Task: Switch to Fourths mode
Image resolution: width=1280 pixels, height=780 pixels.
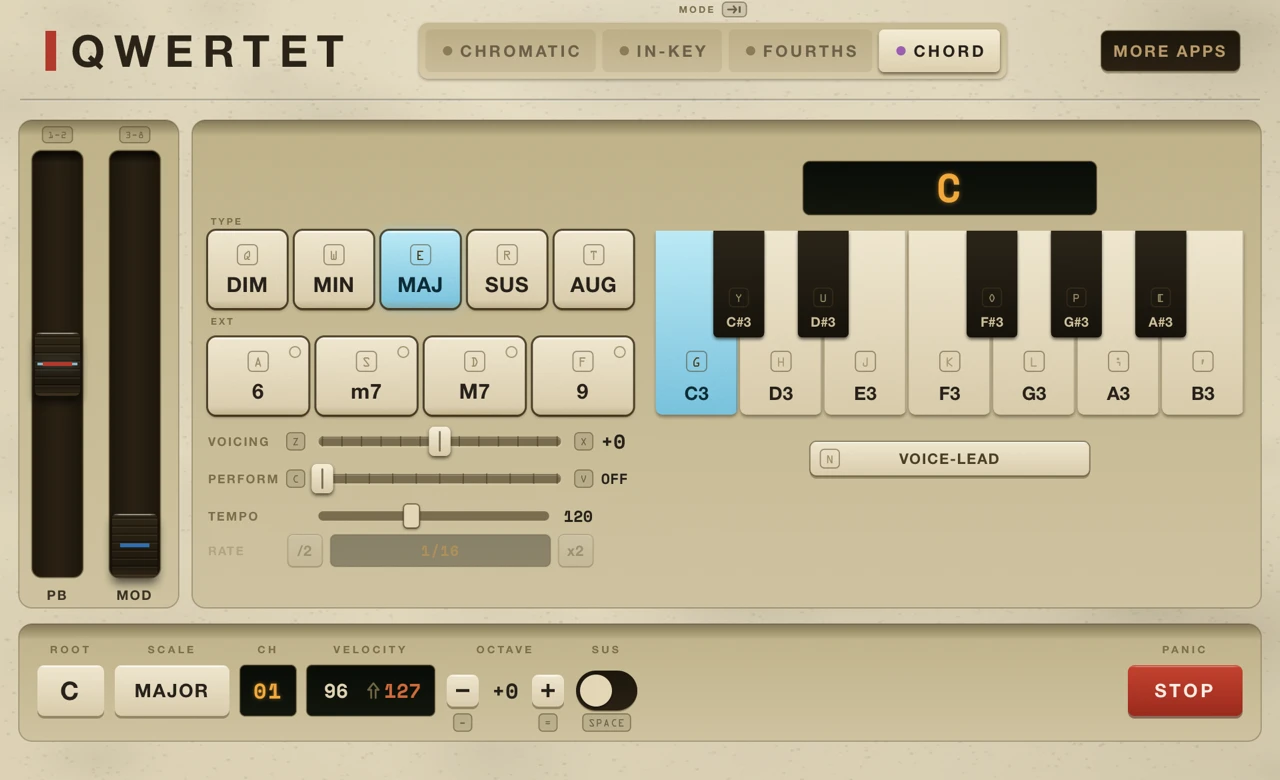Action: [800, 51]
